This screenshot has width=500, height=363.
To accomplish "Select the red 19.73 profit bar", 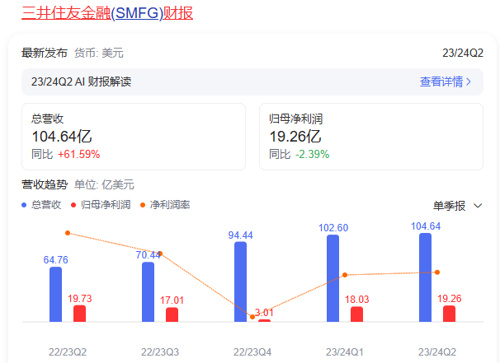I will [x=80, y=314].
